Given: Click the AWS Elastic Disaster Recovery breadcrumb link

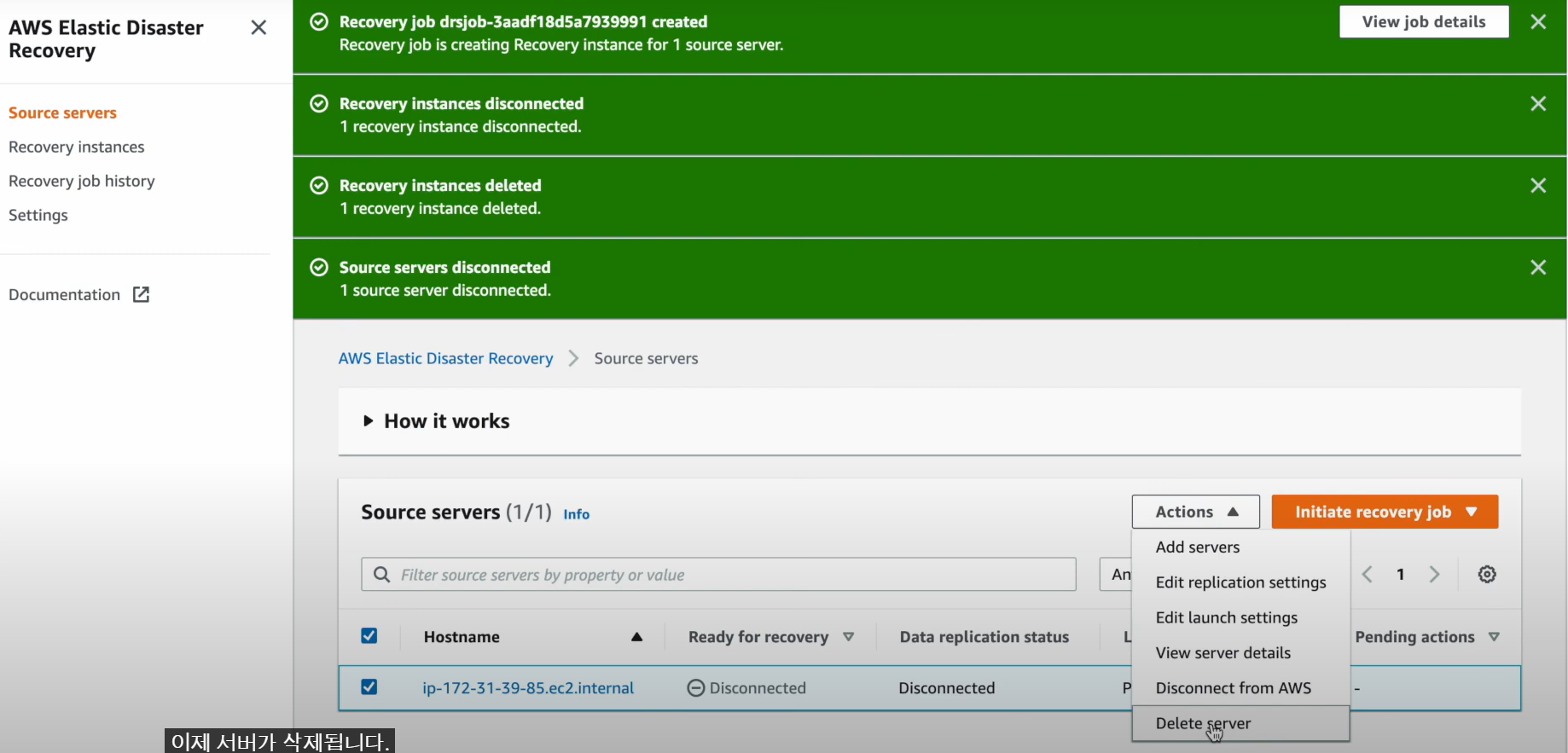Looking at the screenshot, I should pos(445,359).
